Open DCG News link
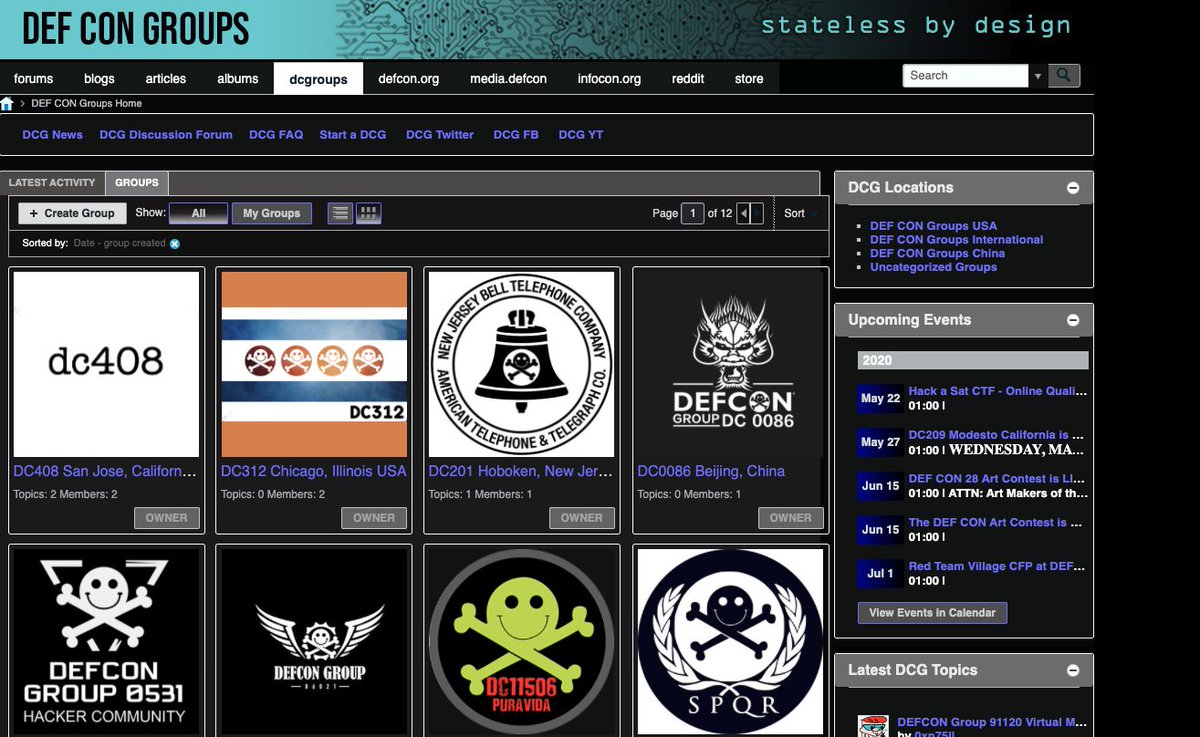Viewport: 1200px width, 737px height. coord(53,135)
